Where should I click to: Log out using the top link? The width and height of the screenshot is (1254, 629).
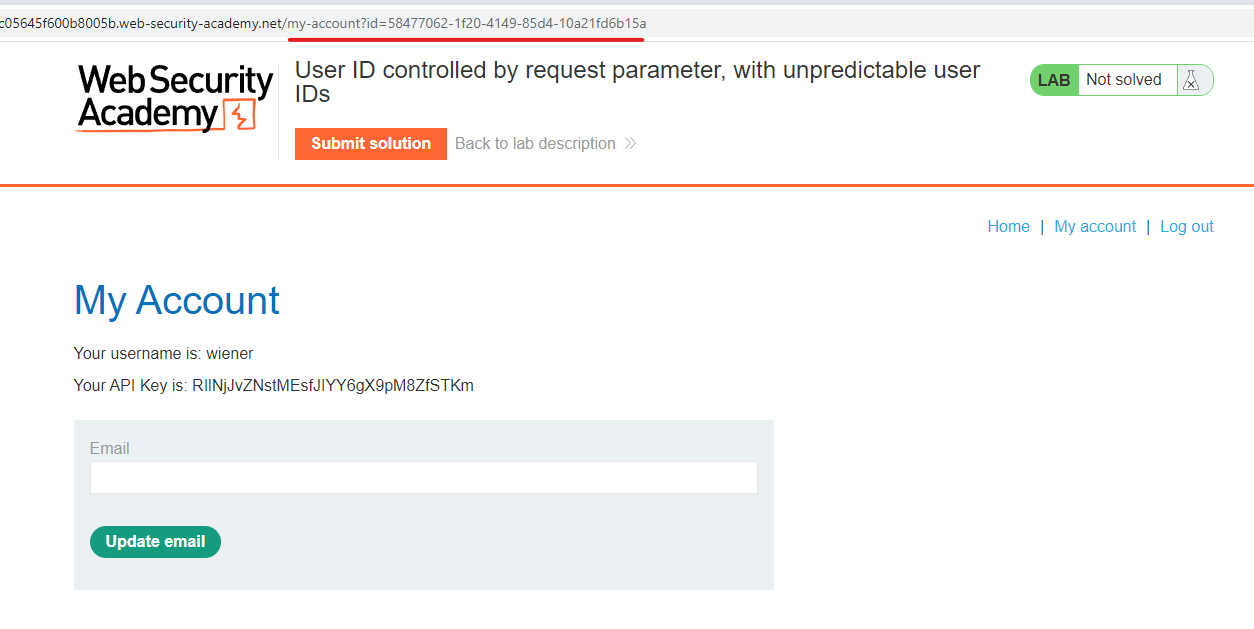[1187, 227]
